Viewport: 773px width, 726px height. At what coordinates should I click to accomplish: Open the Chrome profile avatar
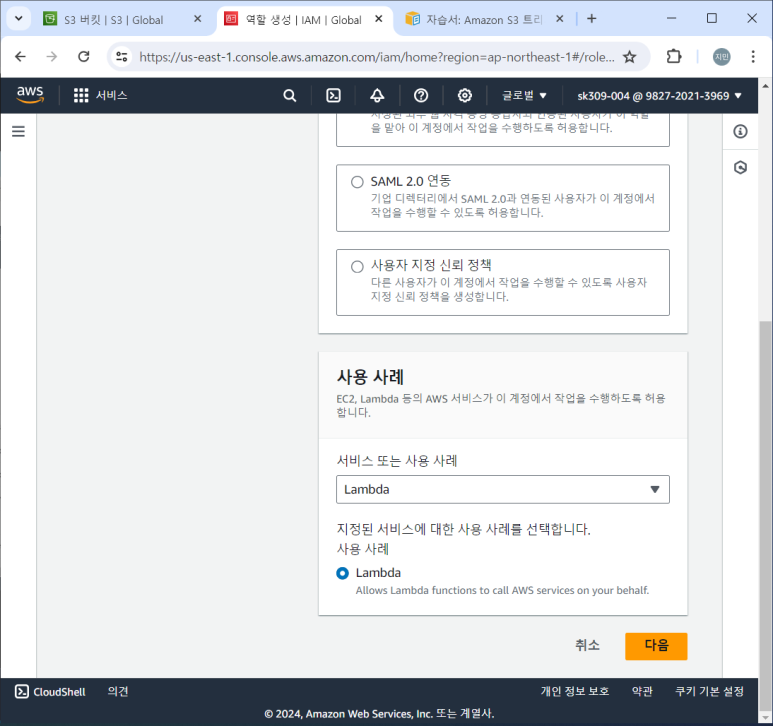[x=722, y=57]
